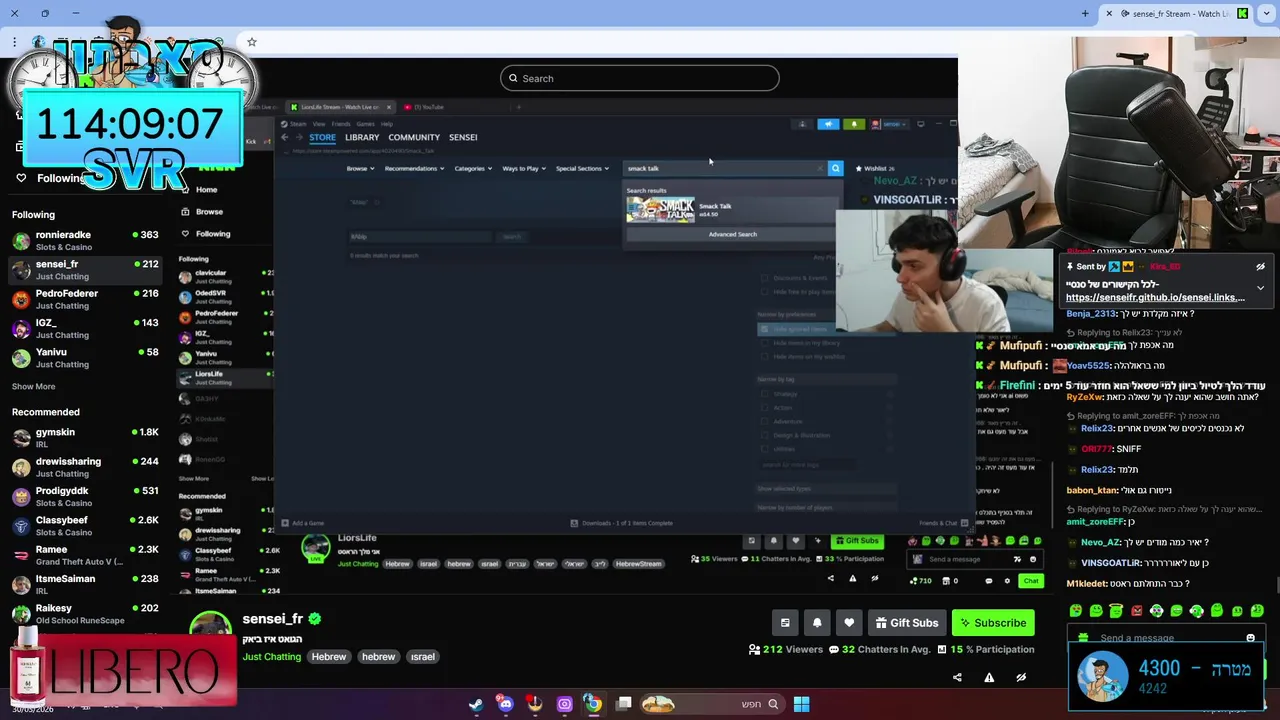Open drewissharing recommended channel
This screenshot has width=1280, height=720.
click(85, 467)
